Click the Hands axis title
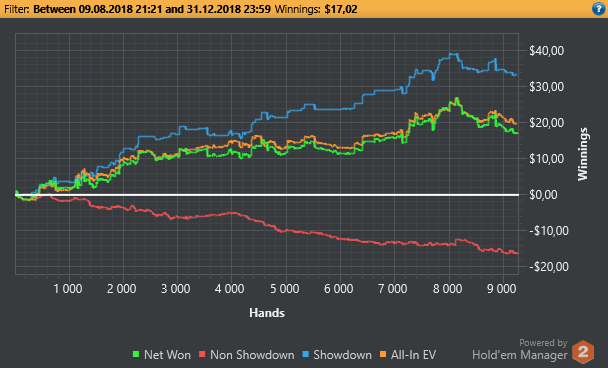The height and width of the screenshot is (368, 608). click(267, 313)
